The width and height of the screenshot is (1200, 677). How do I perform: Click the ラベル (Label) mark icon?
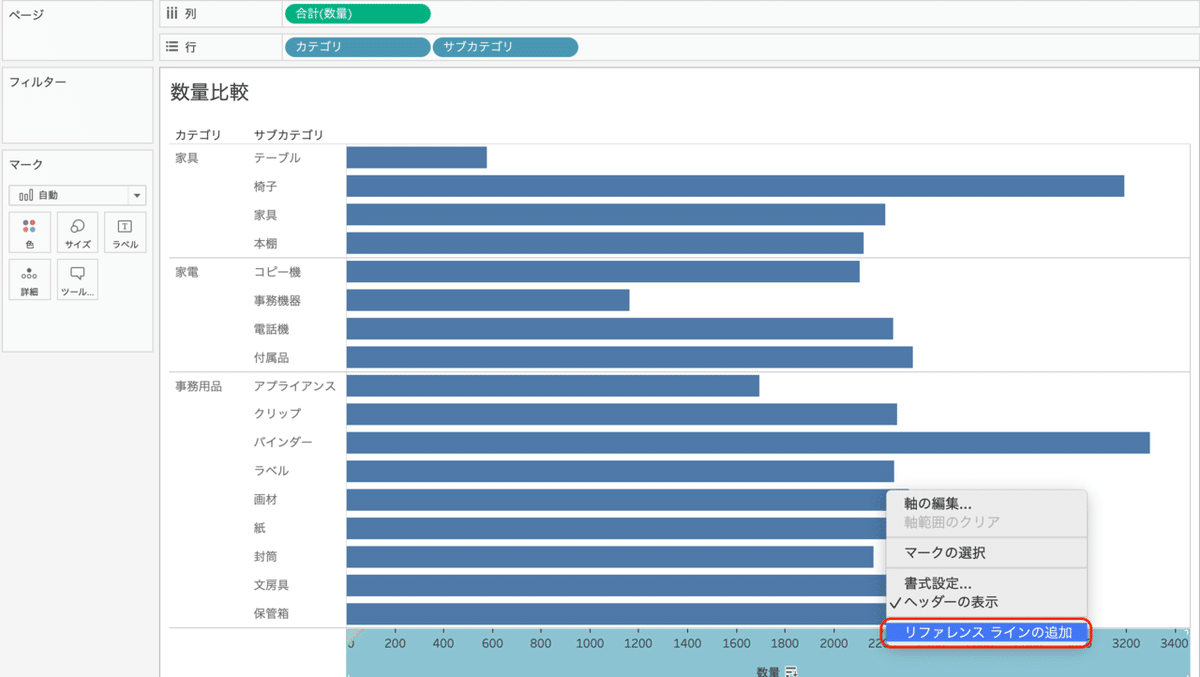point(125,232)
